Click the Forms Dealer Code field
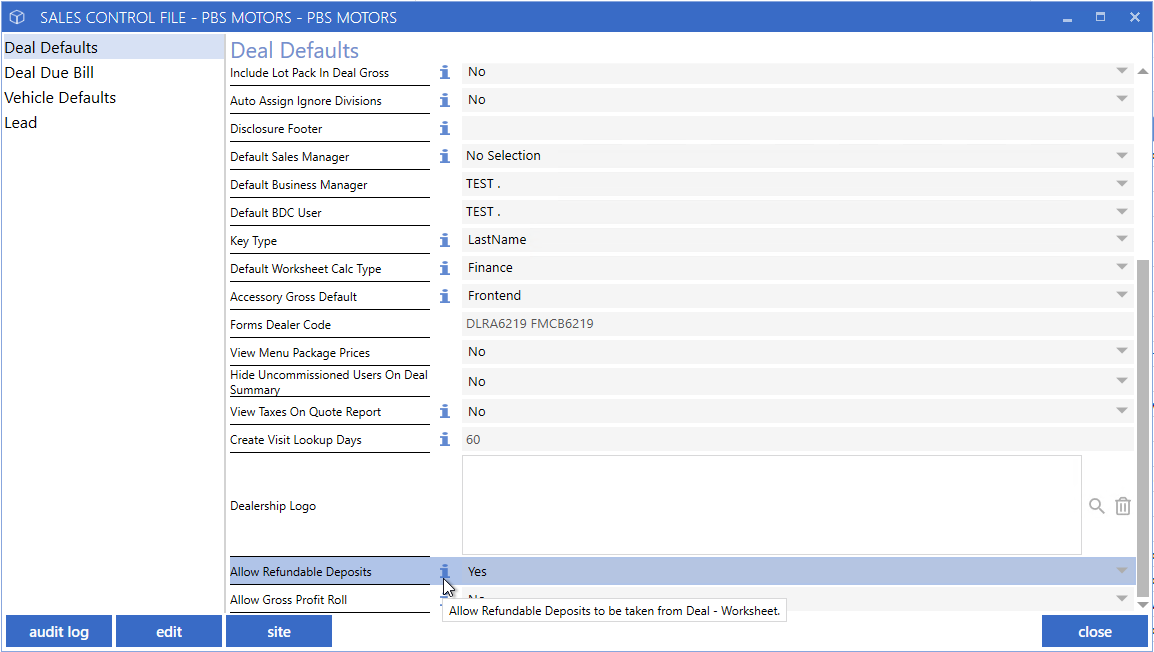The image size is (1154, 652). tap(798, 324)
